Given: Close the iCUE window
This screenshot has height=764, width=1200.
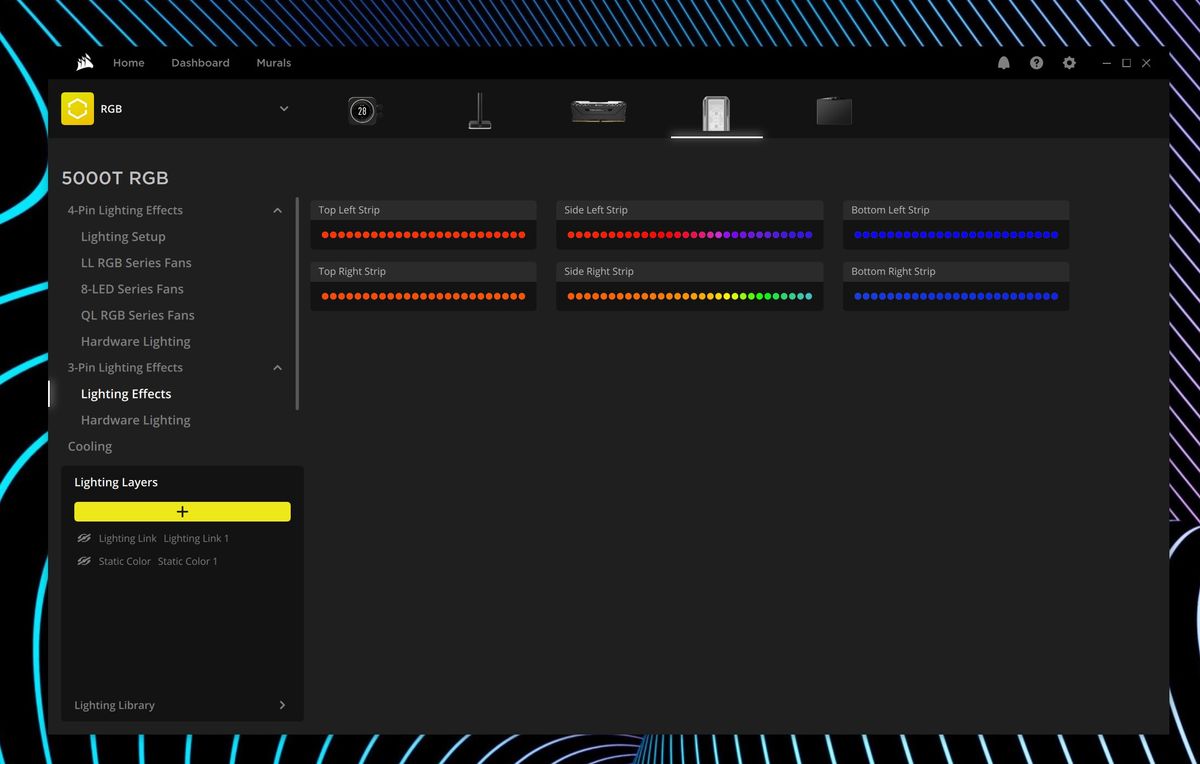Looking at the screenshot, I should [x=1146, y=62].
